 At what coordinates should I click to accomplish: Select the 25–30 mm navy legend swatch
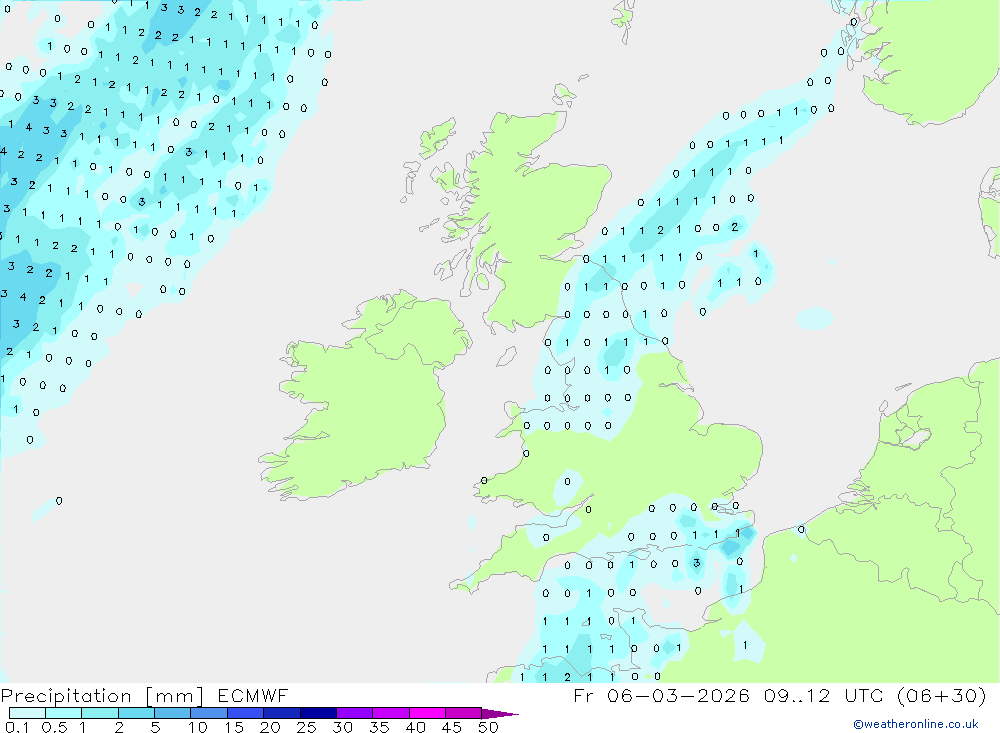(318, 713)
